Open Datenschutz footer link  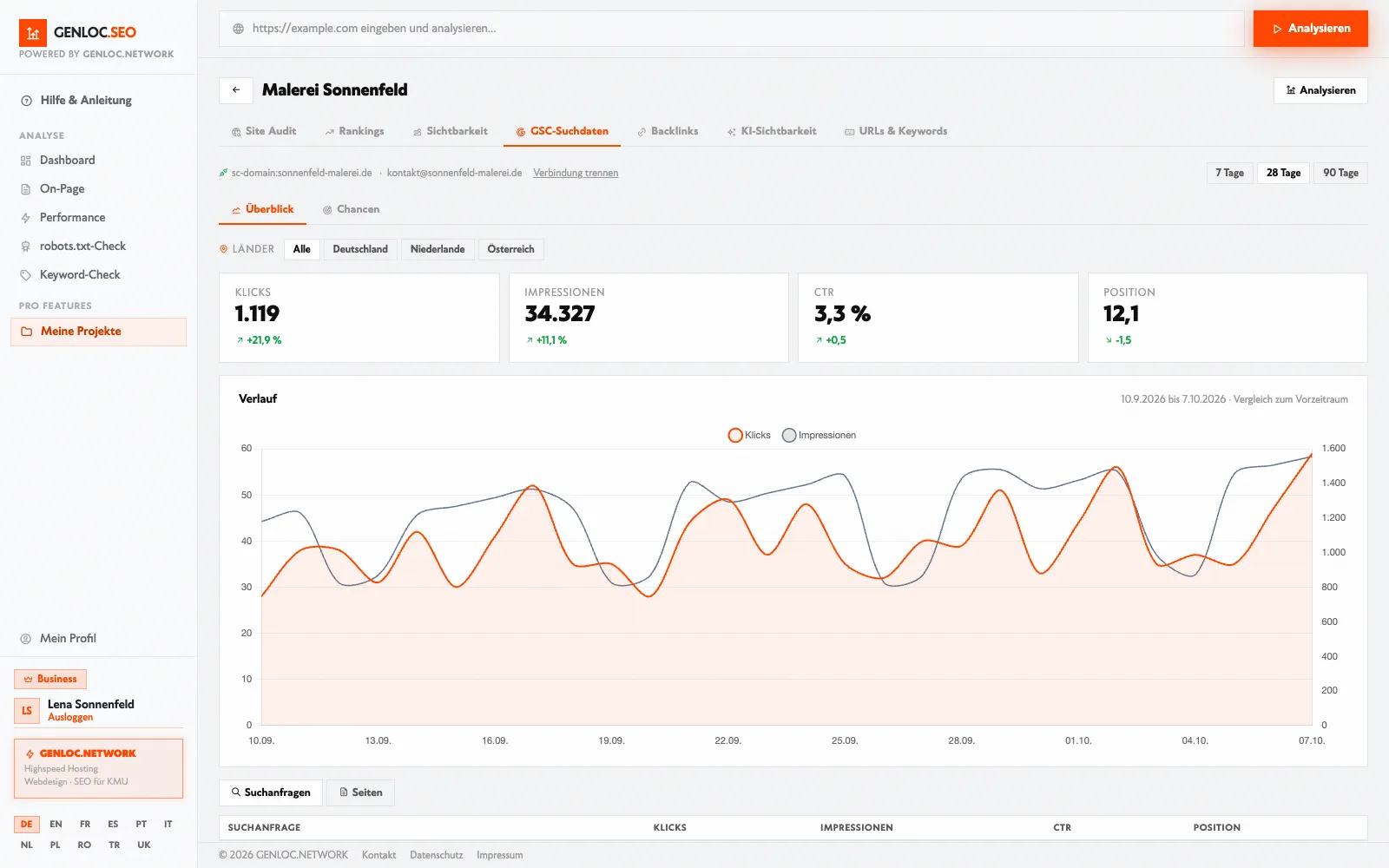tap(436, 856)
